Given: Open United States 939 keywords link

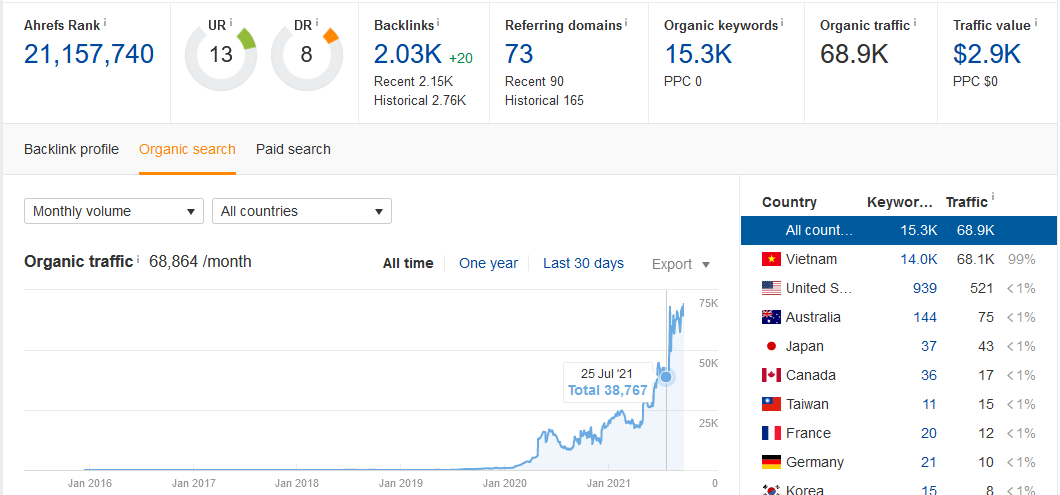Looking at the screenshot, I should [924, 288].
